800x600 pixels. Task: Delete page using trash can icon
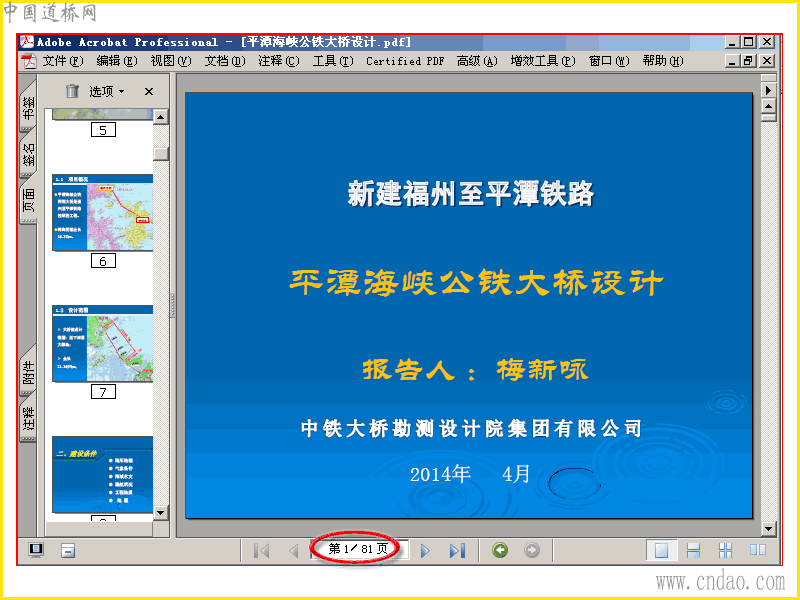[x=72, y=91]
